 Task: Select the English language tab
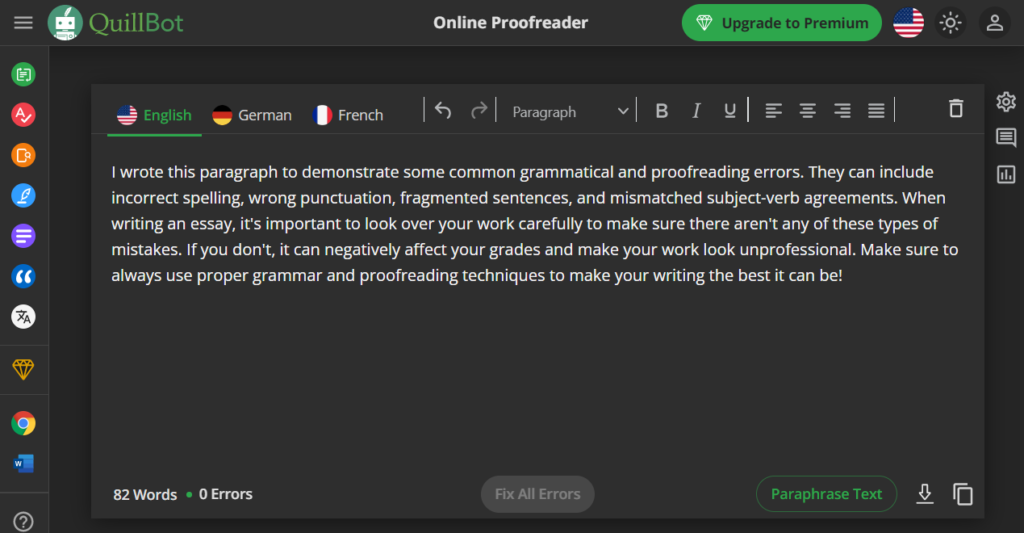pyautogui.click(x=154, y=115)
